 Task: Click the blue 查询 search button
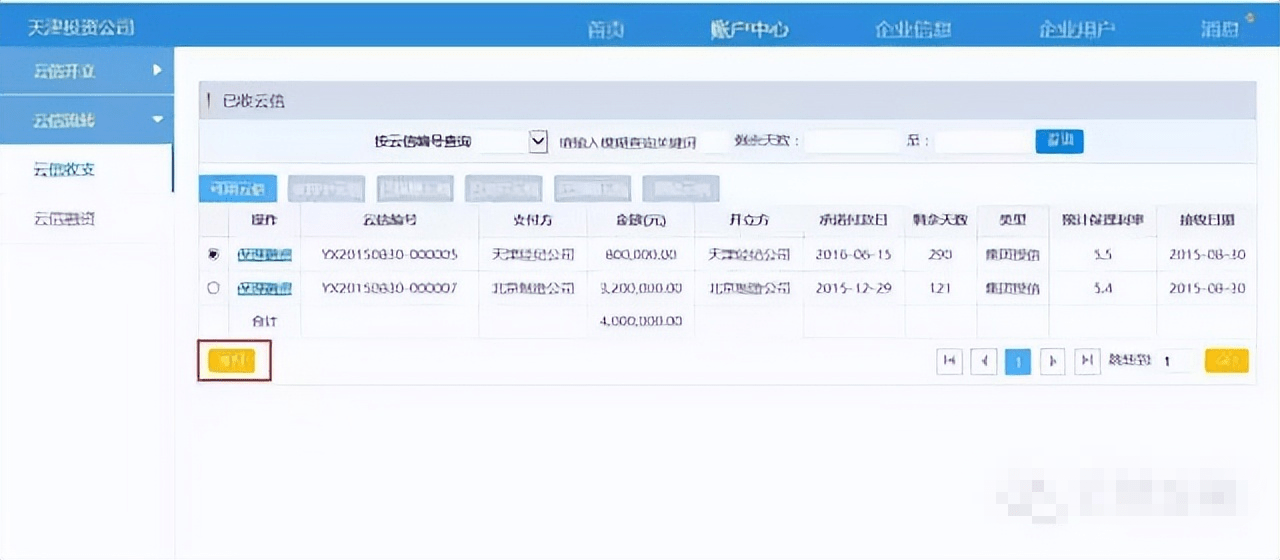click(1059, 141)
